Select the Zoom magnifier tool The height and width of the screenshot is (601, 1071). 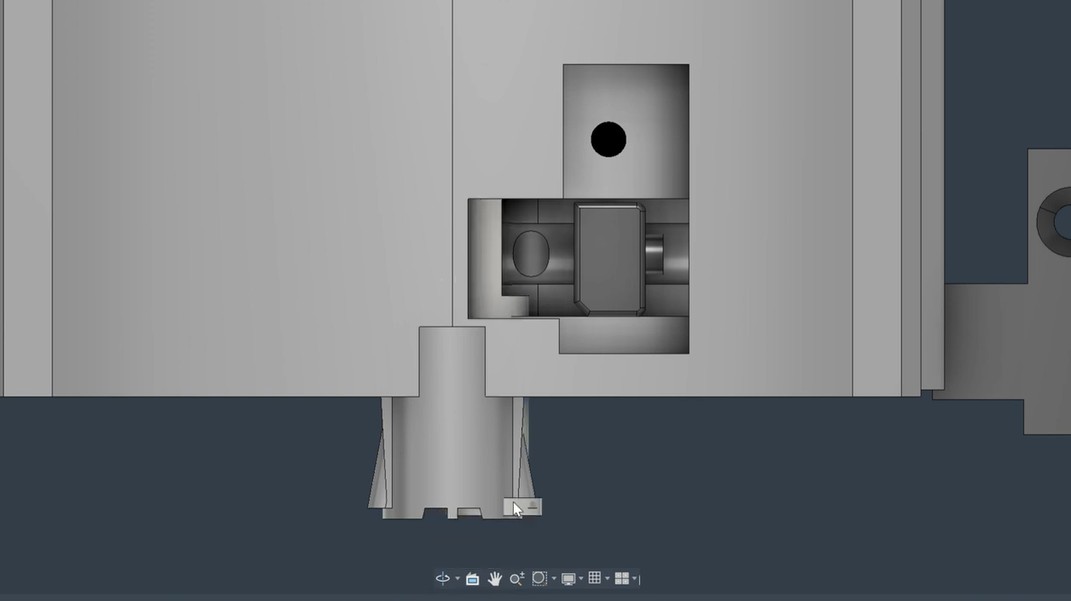tap(517, 578)
